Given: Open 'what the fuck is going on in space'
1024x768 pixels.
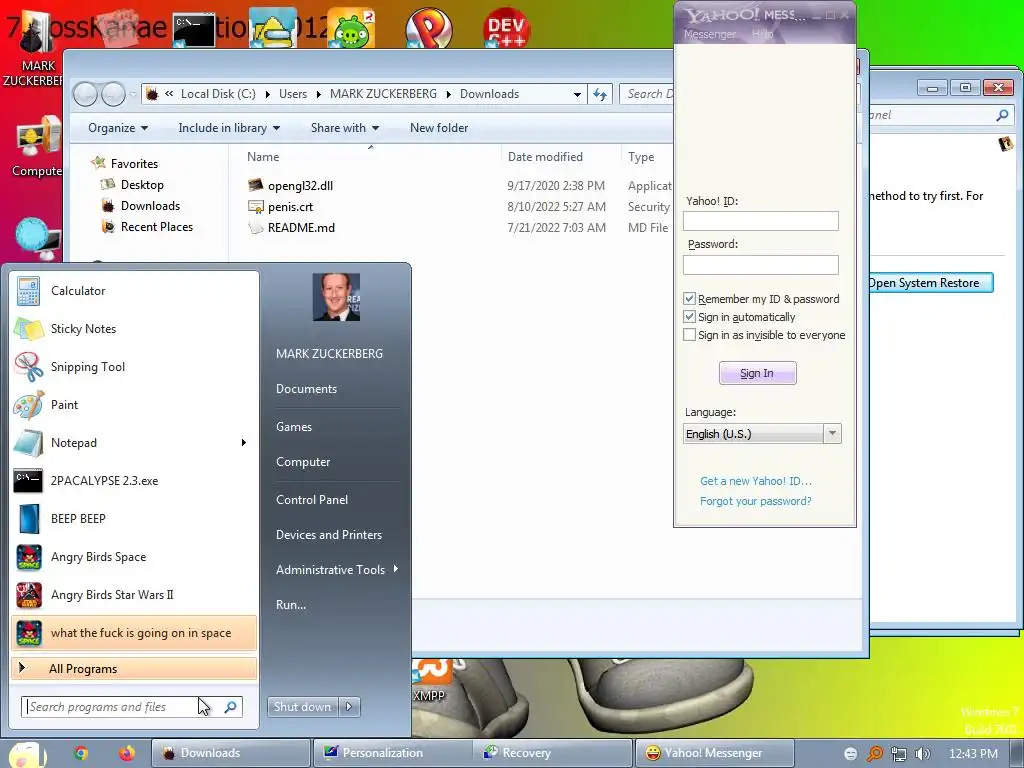Looking at the screenshot, I should (134, 633).
